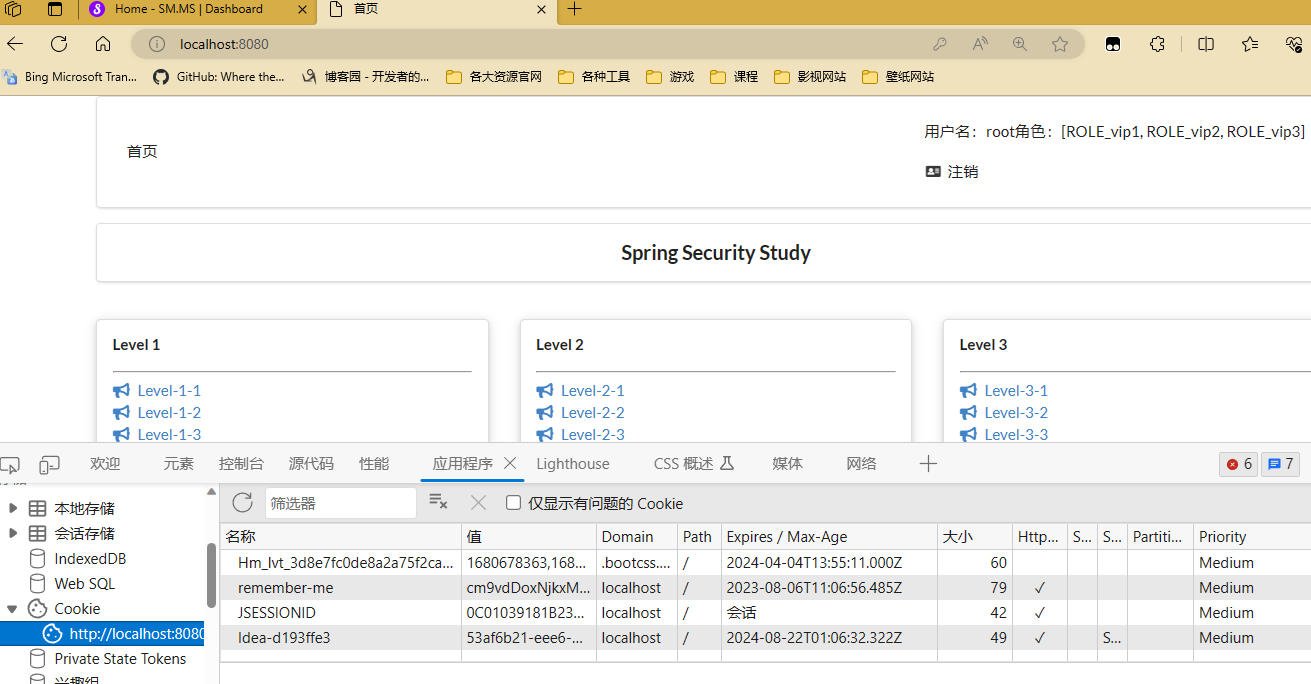Click the 注销 logout link
This screenshot has height=684, width=1311.
point(961,171)
